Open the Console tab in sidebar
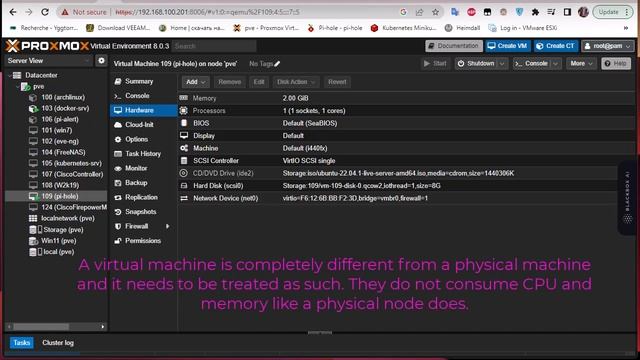The width and height of the screenshot is (640, 360). pos(143,96)
